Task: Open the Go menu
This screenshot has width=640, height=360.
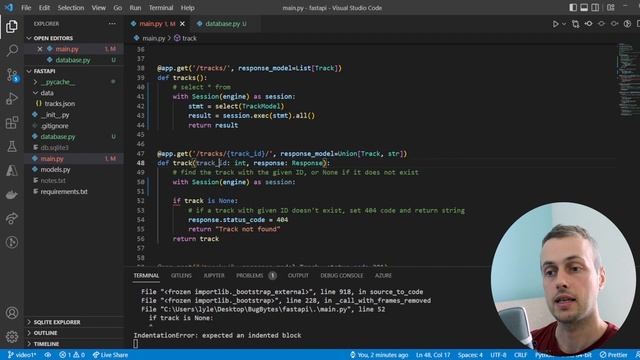Action: pyautogui.click(x=118, y=8)
